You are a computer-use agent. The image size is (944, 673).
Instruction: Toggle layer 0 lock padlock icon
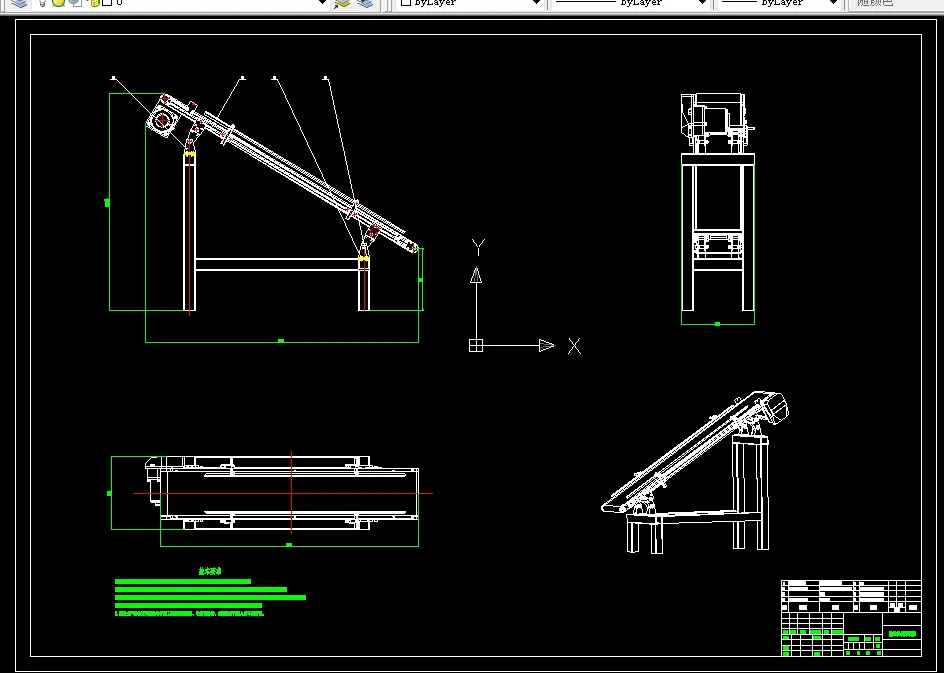tap(94, 2)
